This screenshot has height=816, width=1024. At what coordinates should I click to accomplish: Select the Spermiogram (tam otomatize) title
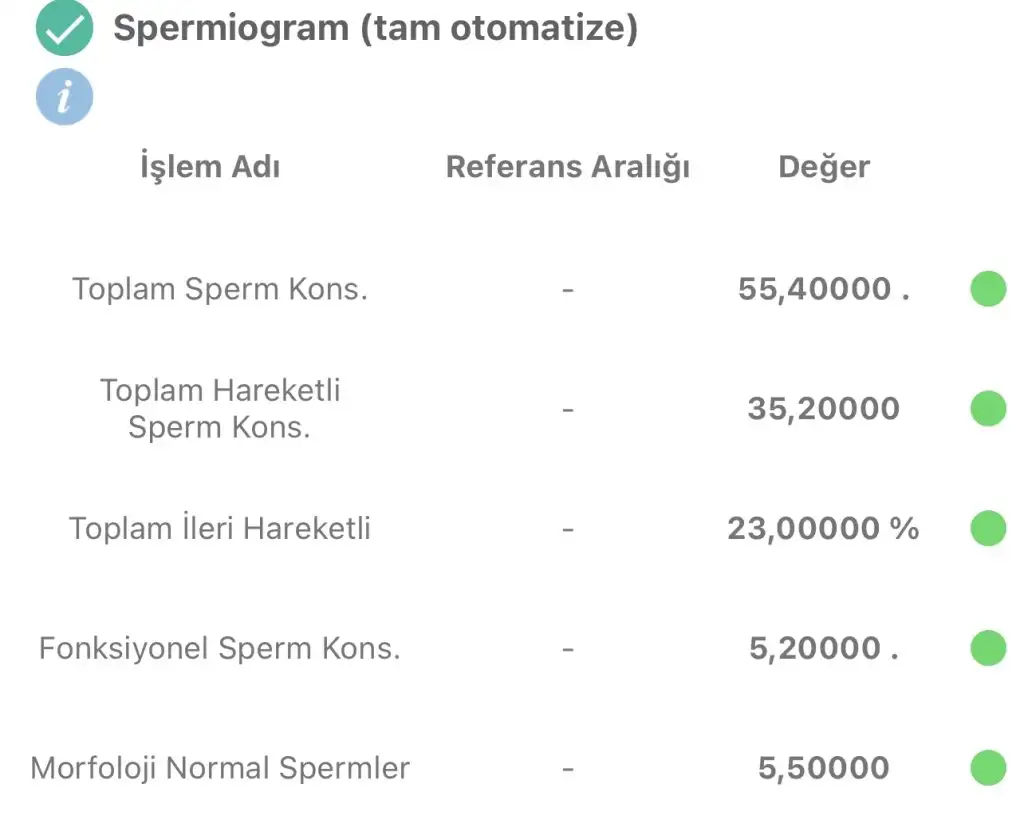(x=375, y=29)
